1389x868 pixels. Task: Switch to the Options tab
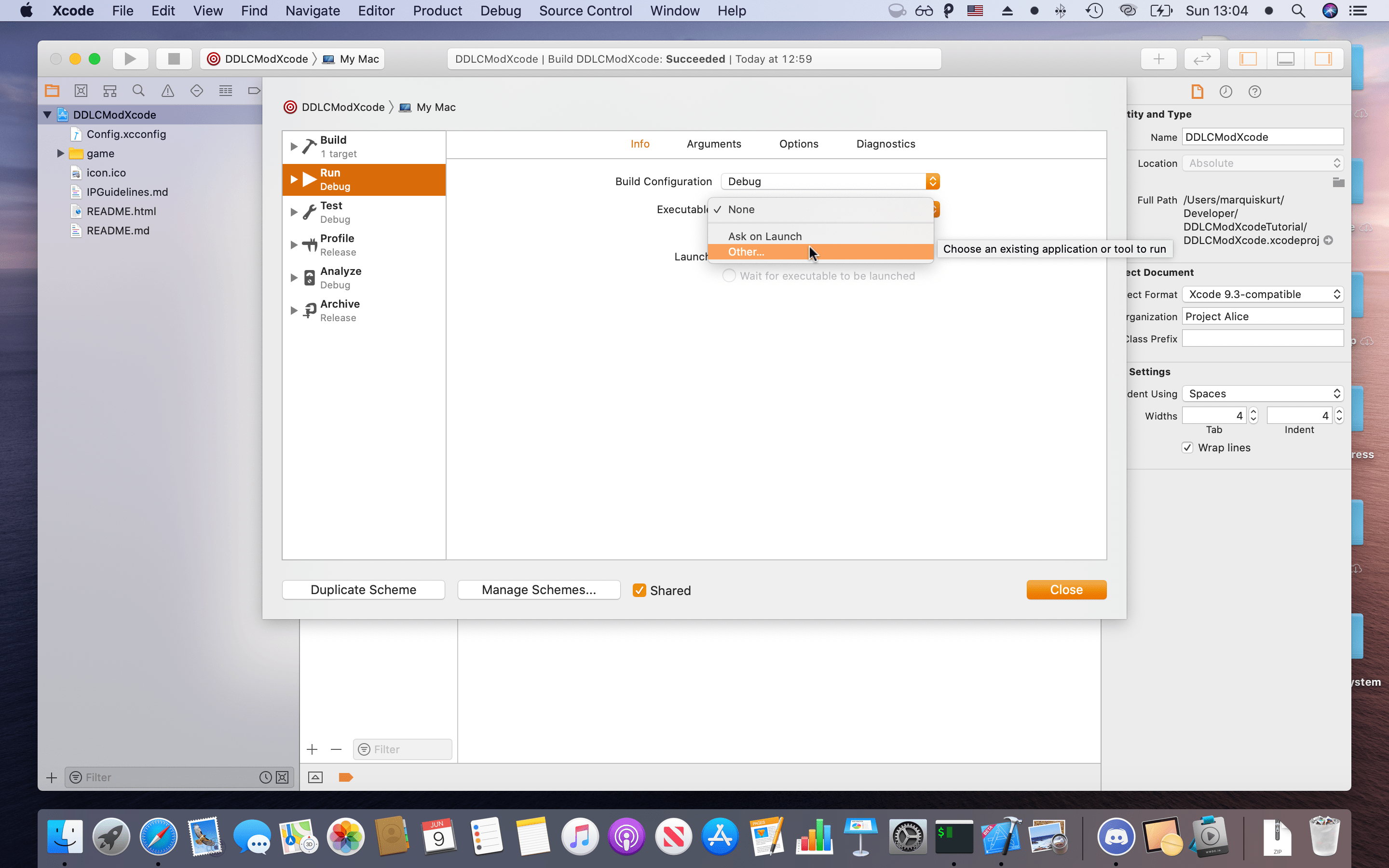tap(799, 144)
